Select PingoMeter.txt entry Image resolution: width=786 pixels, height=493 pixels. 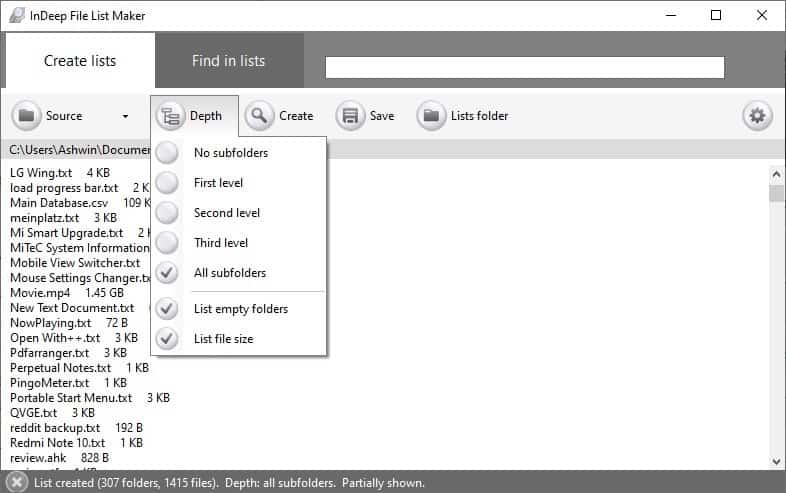coord(69,383)
